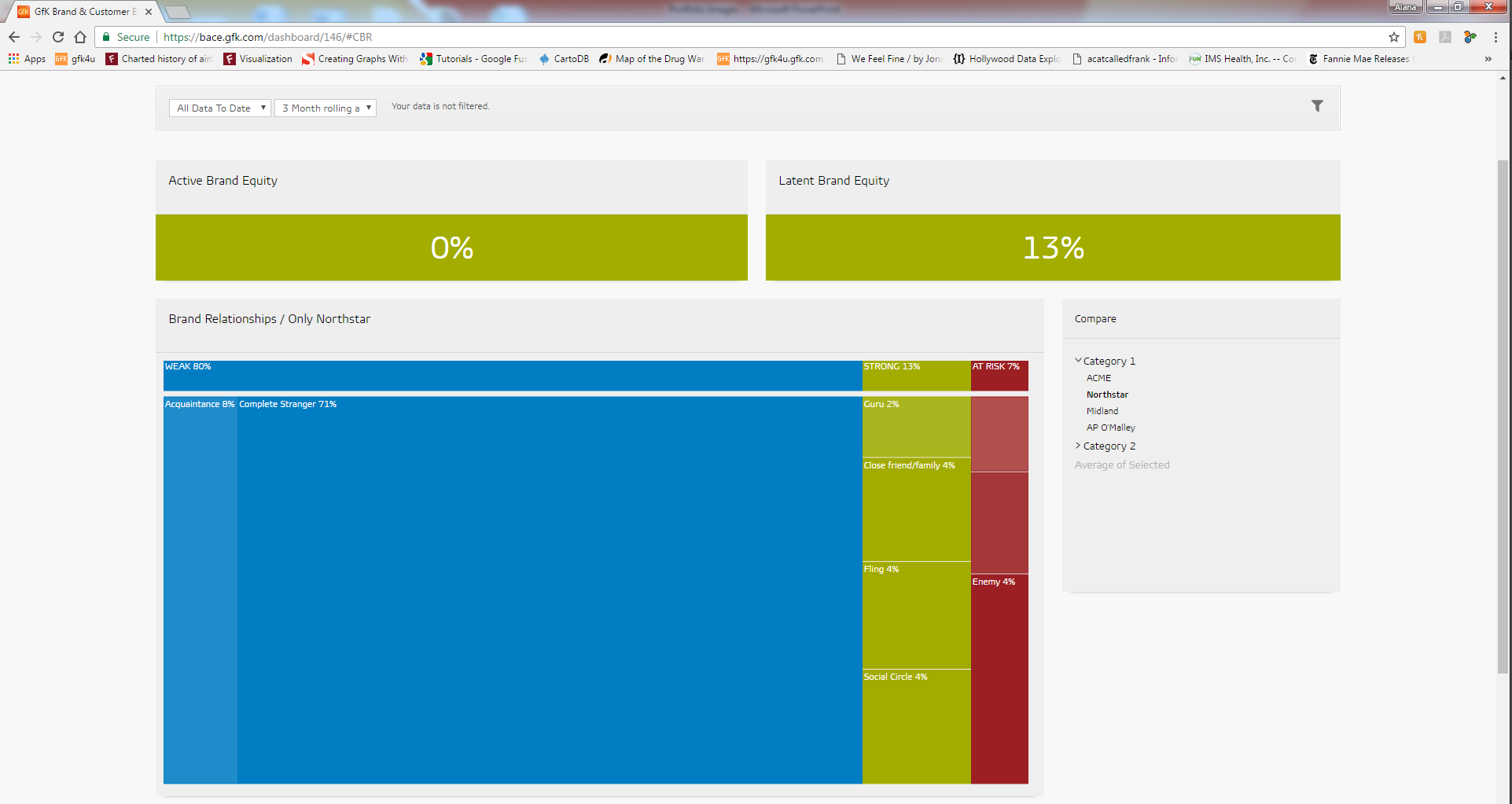Click the colorful extension icon in the toolbar
The image size is (1512, 804).
1470,37
